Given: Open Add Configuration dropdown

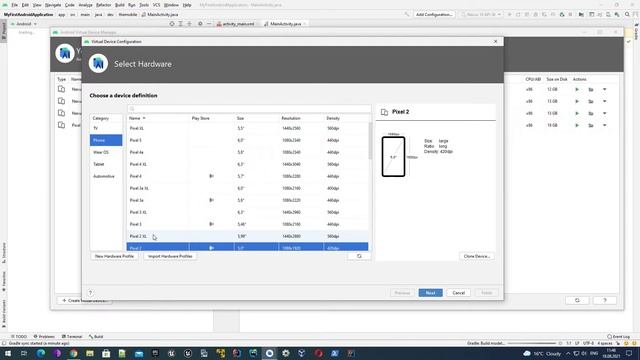Looking at the screenshot, I should pos(434,15).
